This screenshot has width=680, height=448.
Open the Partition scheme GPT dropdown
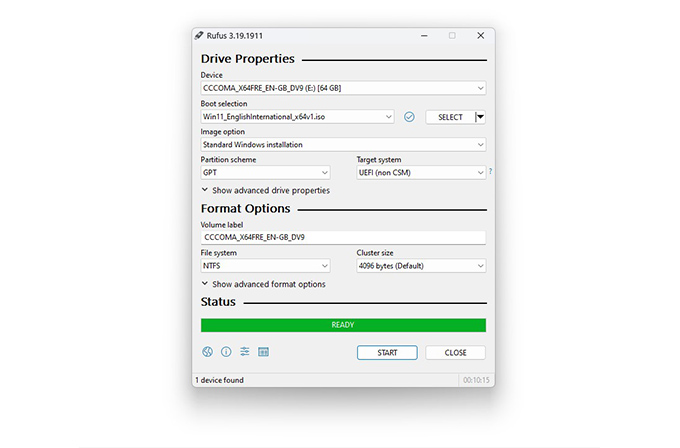265,173
